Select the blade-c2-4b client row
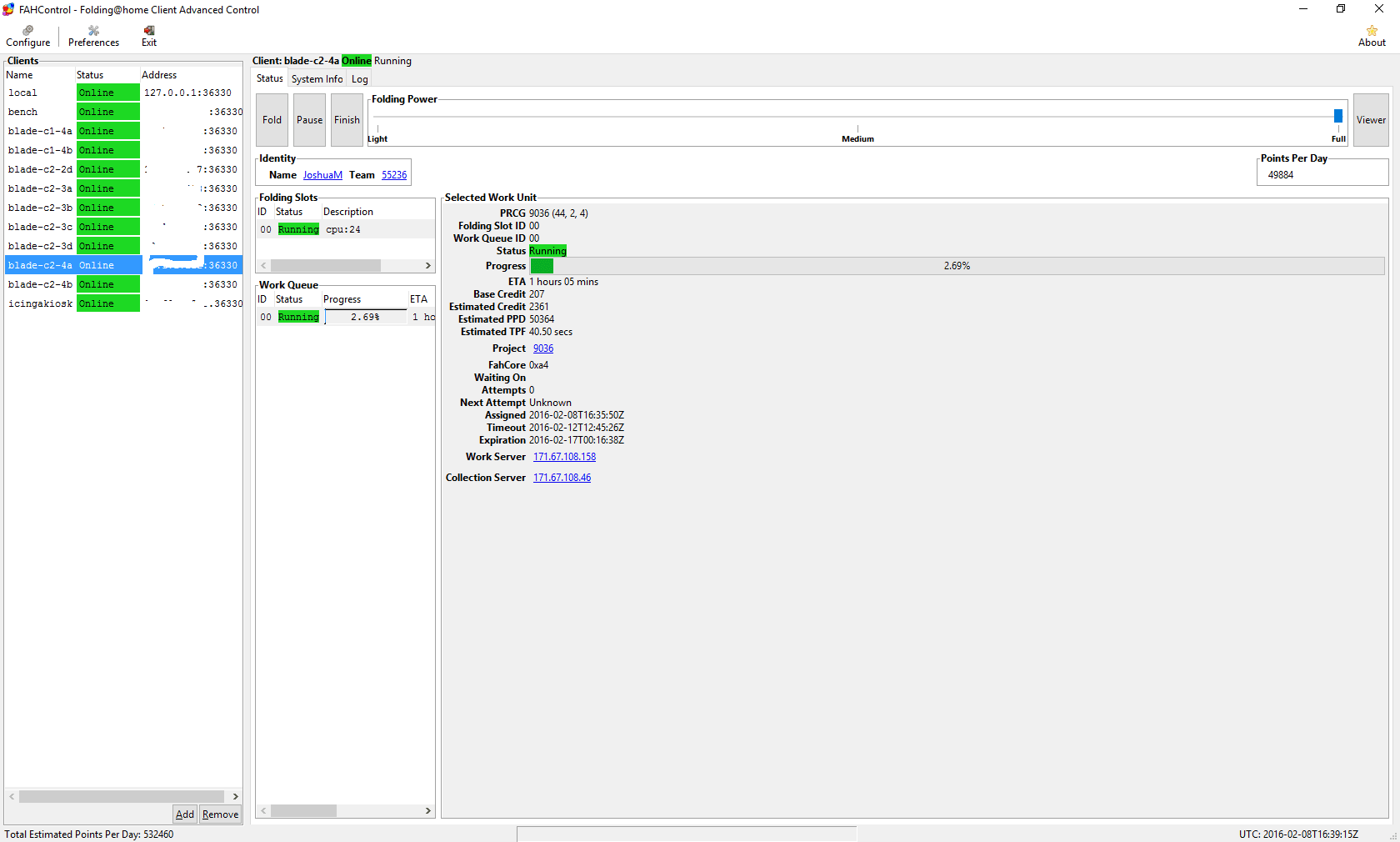 click(123, 284)
